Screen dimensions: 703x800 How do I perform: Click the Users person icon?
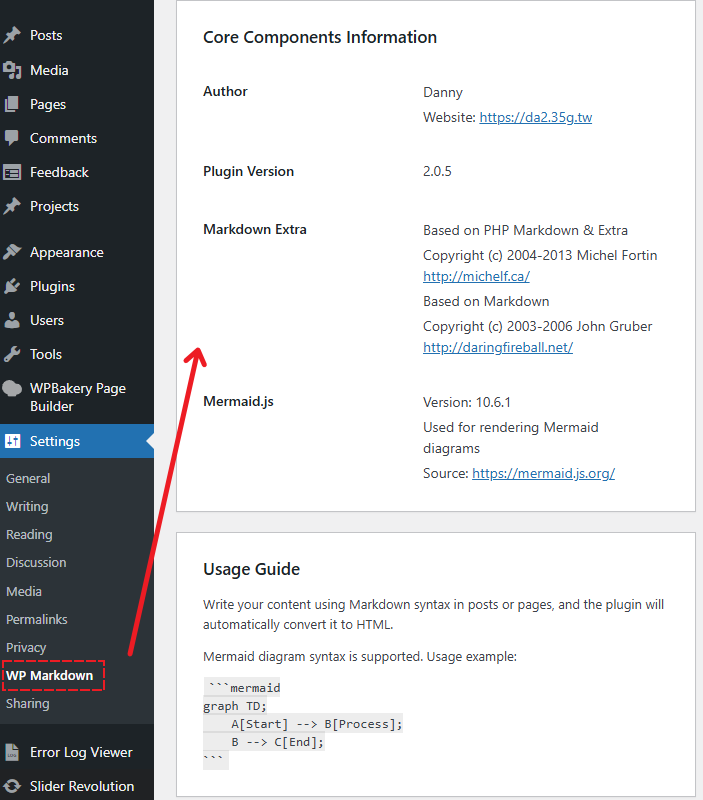coord(12,320)
